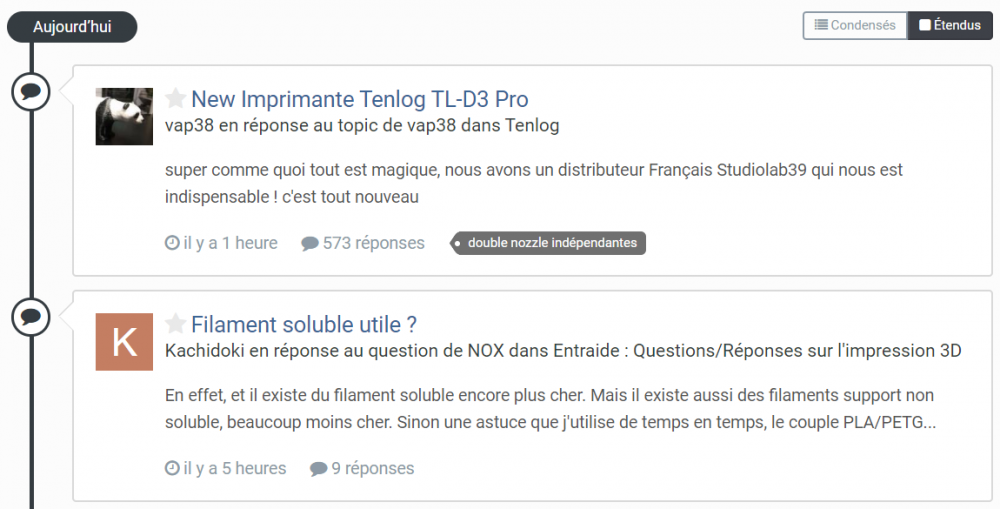This screenshot has width=1000, height=509.
Task: Click speech bubble marker for Tenlog post
Action: tap(31, 92)
